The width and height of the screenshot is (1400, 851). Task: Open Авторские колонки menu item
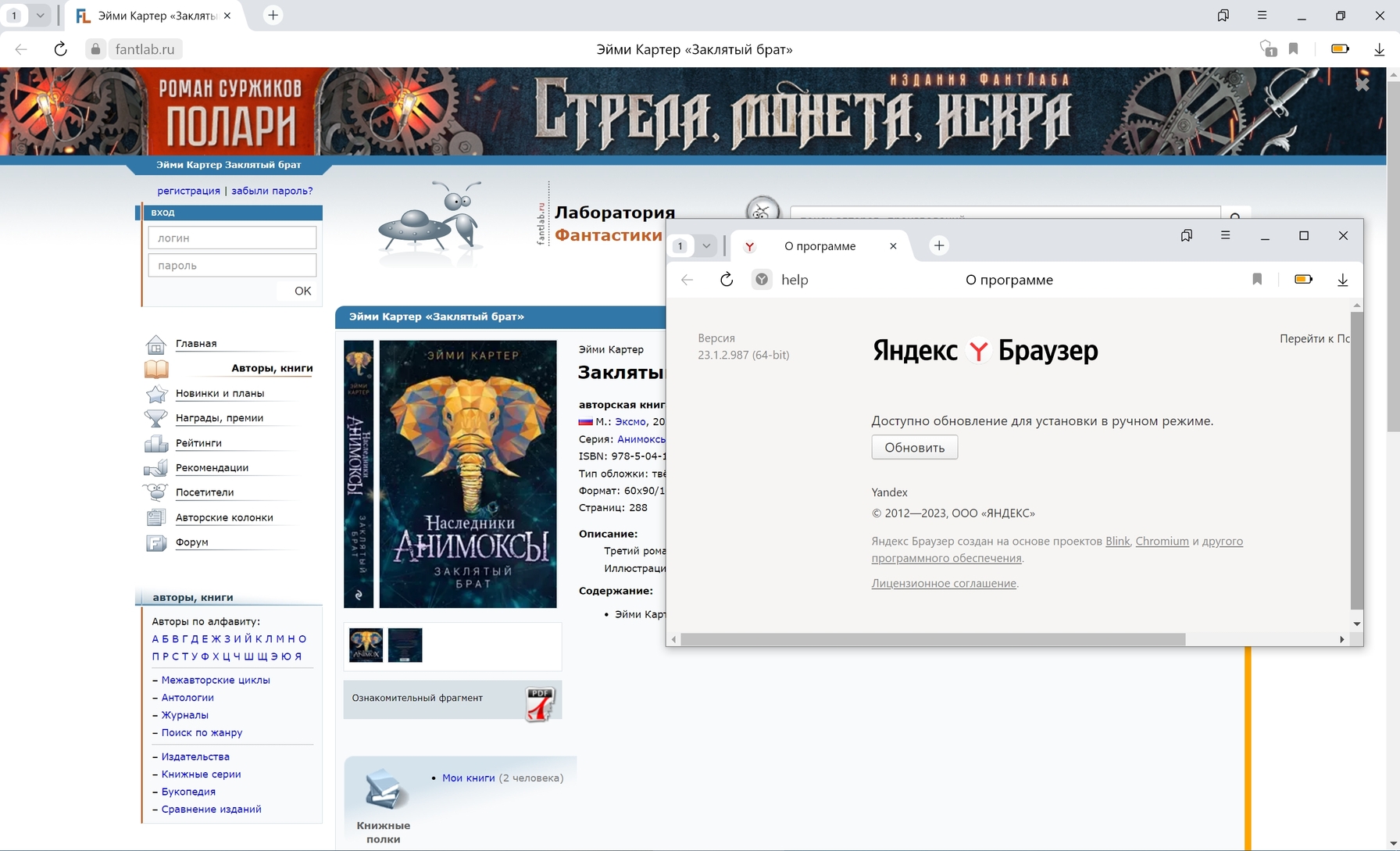pyautogui.click(x=224, y=517)
